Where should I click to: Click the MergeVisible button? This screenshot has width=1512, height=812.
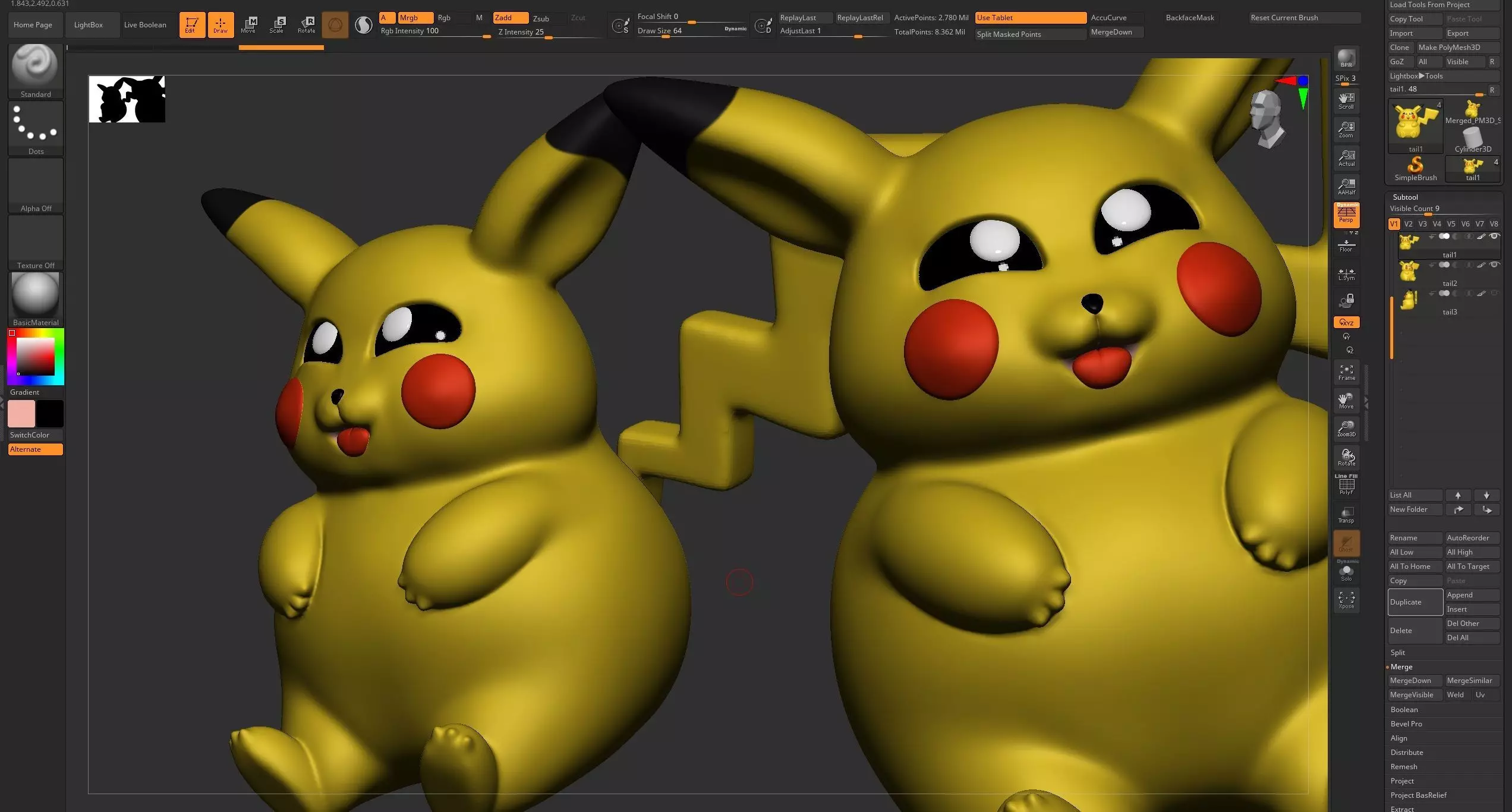1412,694
